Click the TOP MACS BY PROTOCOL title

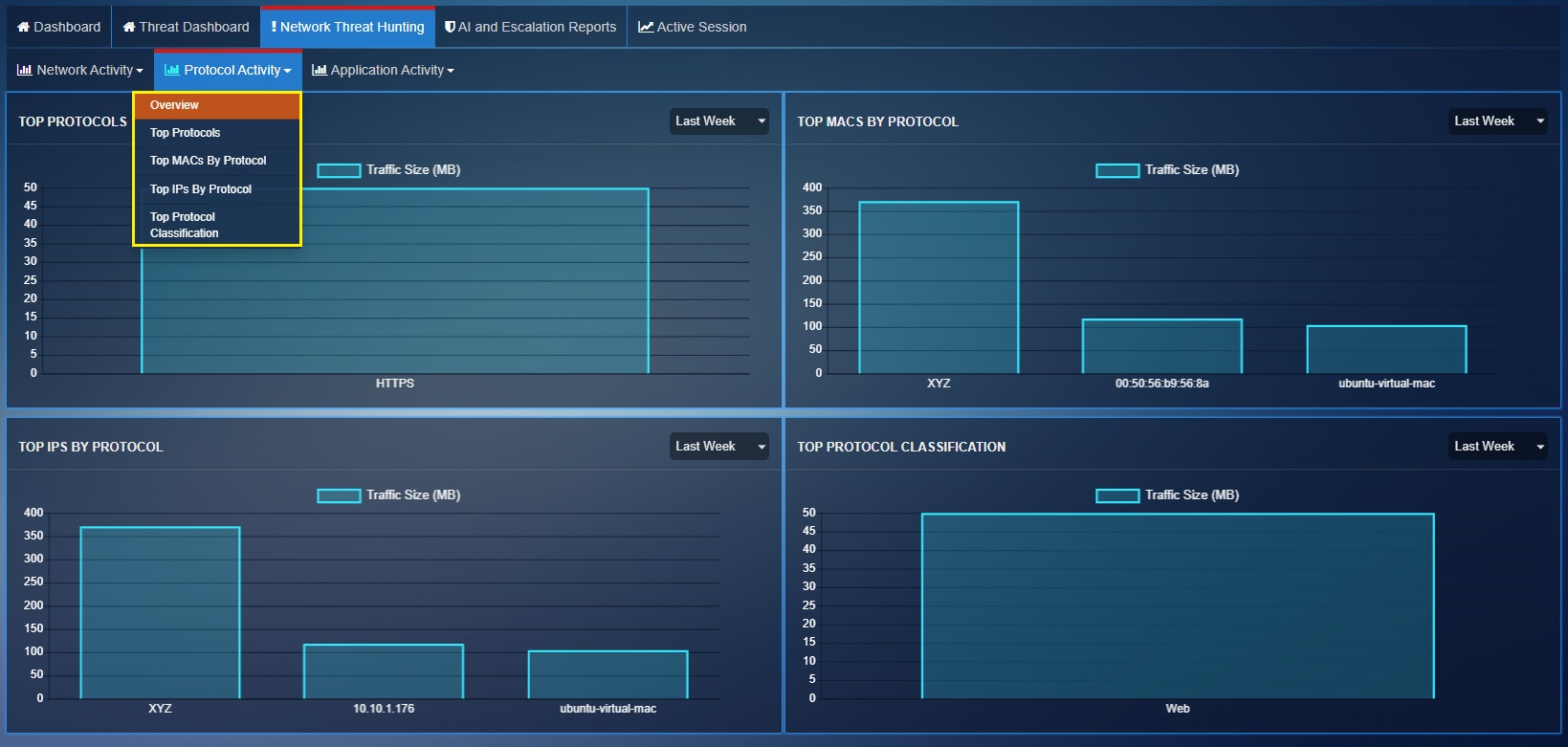click(x=877, y=121)
